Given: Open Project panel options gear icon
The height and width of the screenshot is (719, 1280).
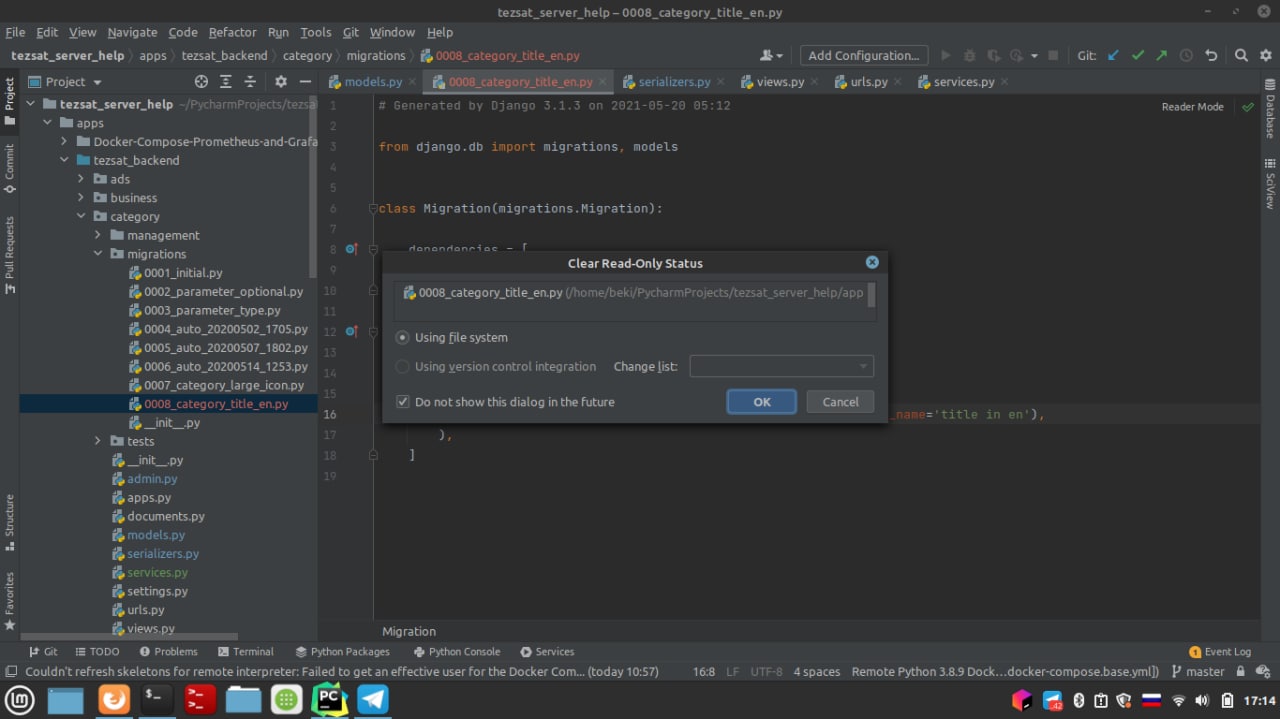Looking at the screenshot, I should coord(281,82).
